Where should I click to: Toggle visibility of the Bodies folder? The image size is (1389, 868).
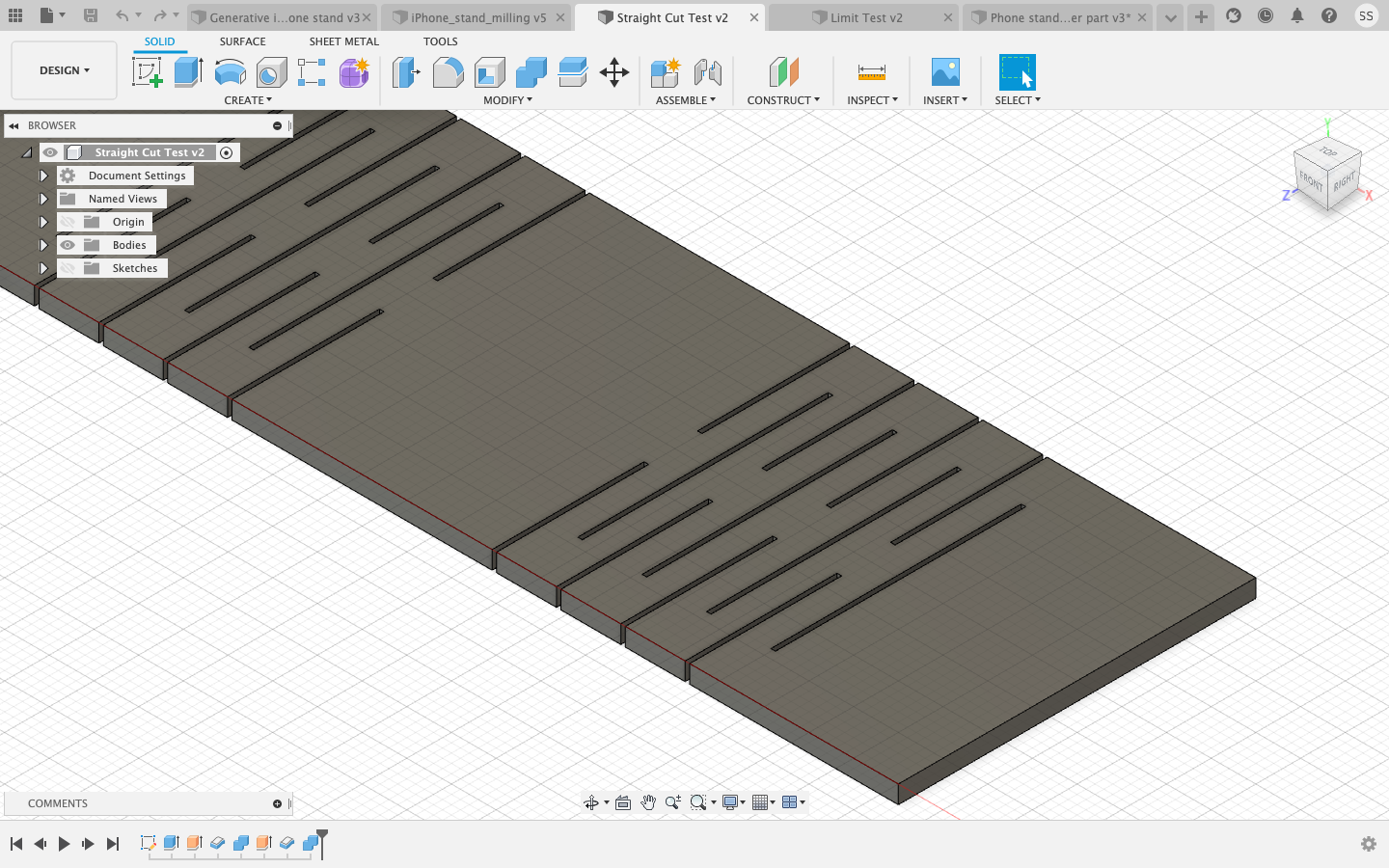coord(68,245)
